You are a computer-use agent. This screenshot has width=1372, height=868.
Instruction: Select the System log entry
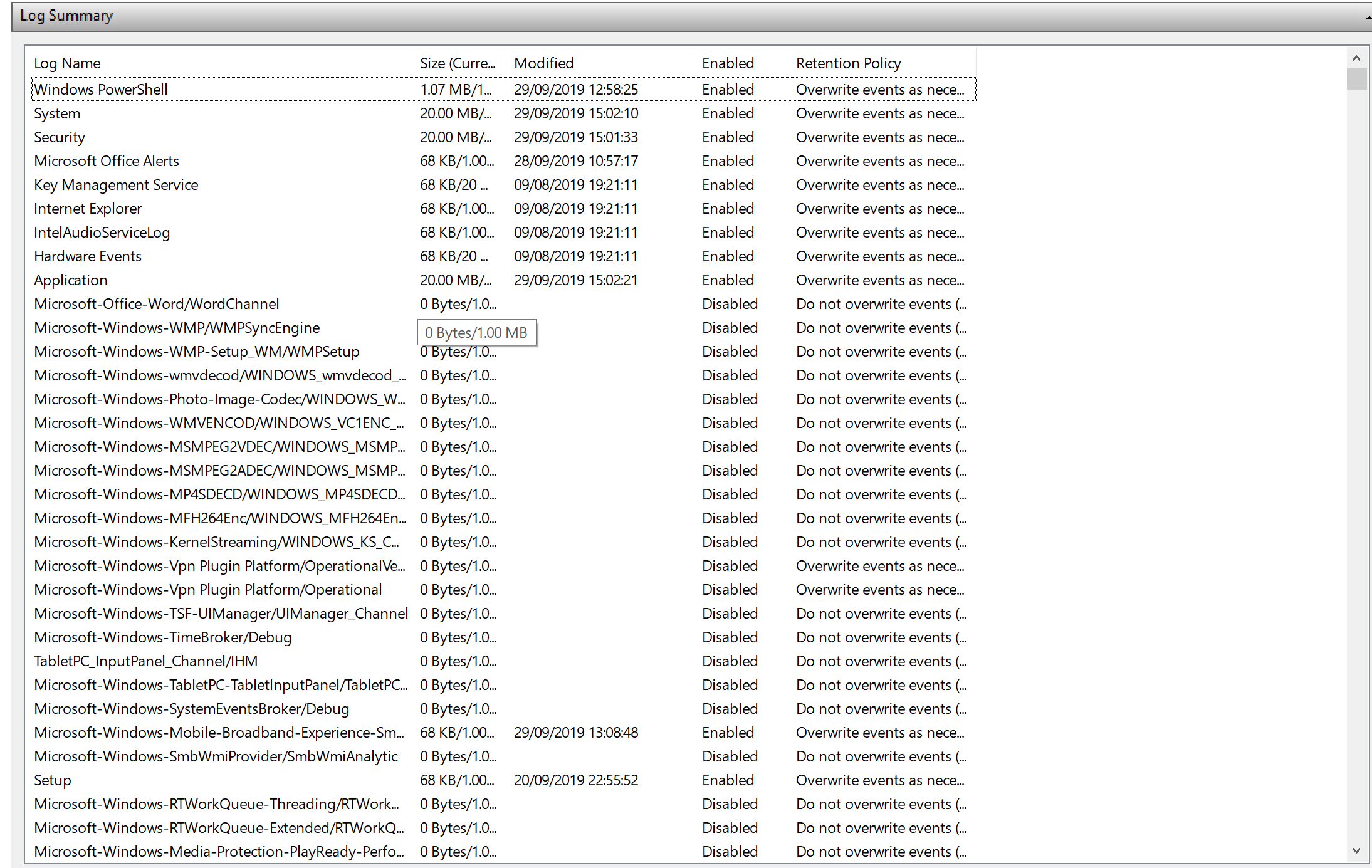[57, 113]
